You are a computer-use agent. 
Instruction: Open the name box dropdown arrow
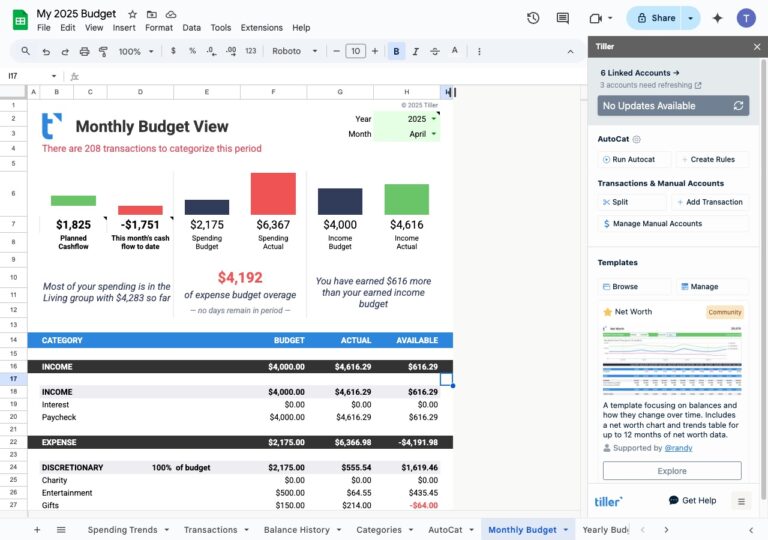coord(54,76)
